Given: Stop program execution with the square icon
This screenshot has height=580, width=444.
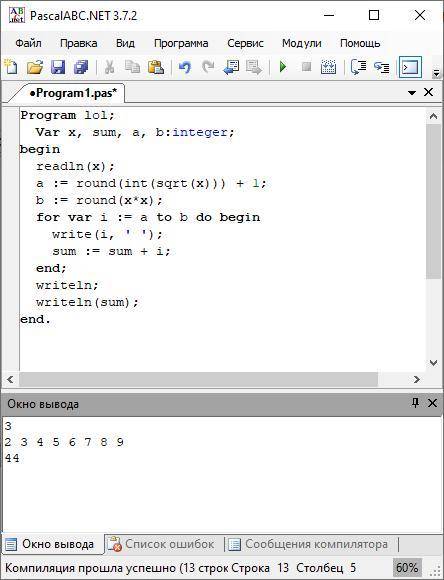Looking at the screenshot, I should pyautogui.click(x=306, y=67).
